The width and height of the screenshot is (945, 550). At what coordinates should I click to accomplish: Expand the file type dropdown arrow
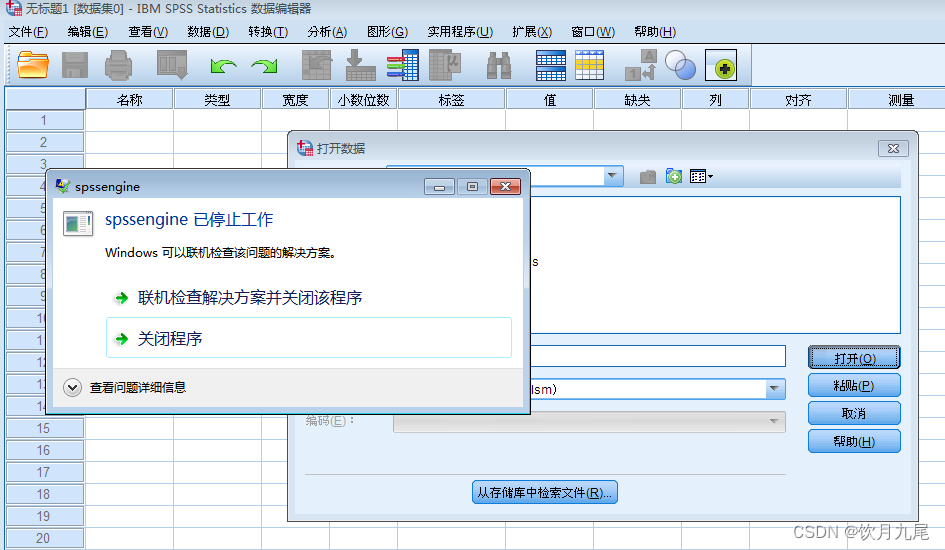pyautogui.click(x=775, y=389)
